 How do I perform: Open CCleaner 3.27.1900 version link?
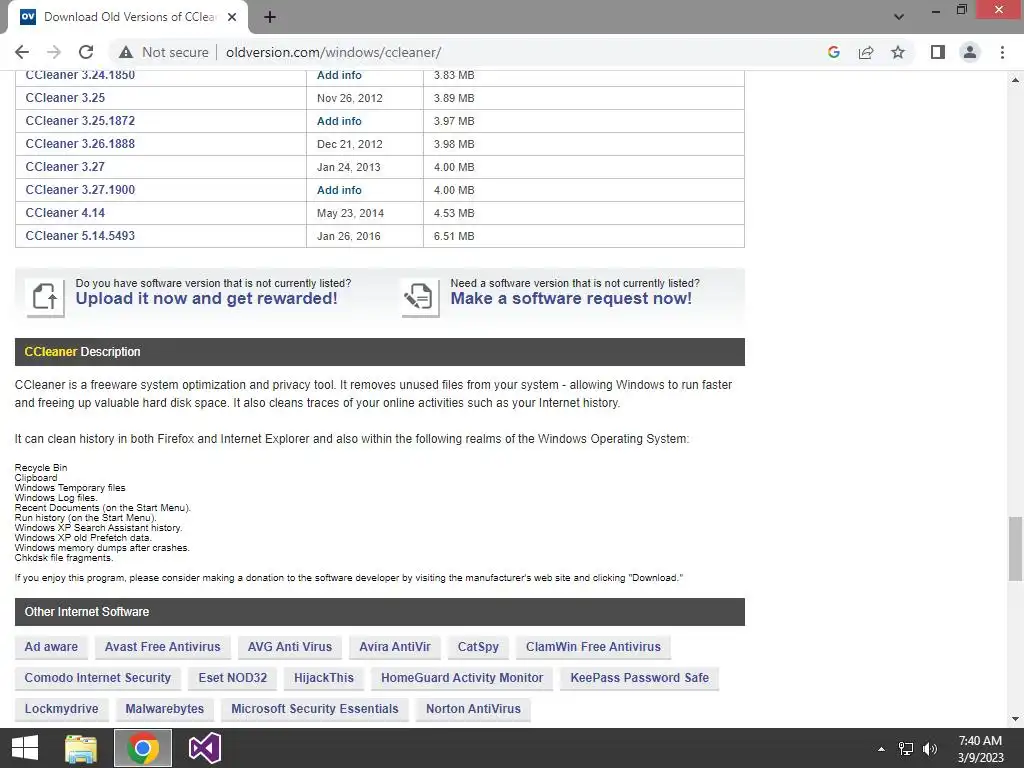coord(80,189)
